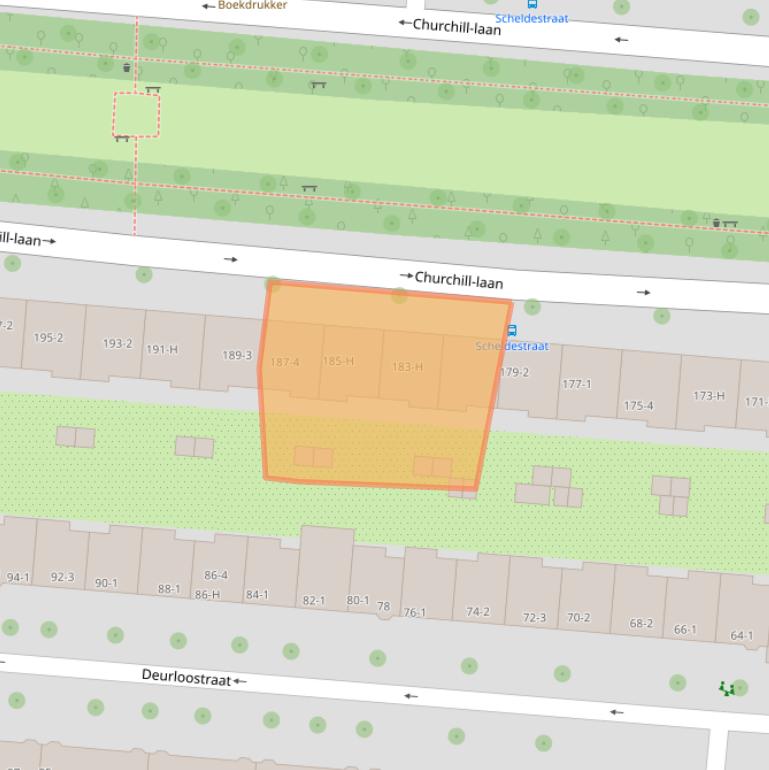
Task: Select building labeled 90-1
Action: click(x=106, y=583)
